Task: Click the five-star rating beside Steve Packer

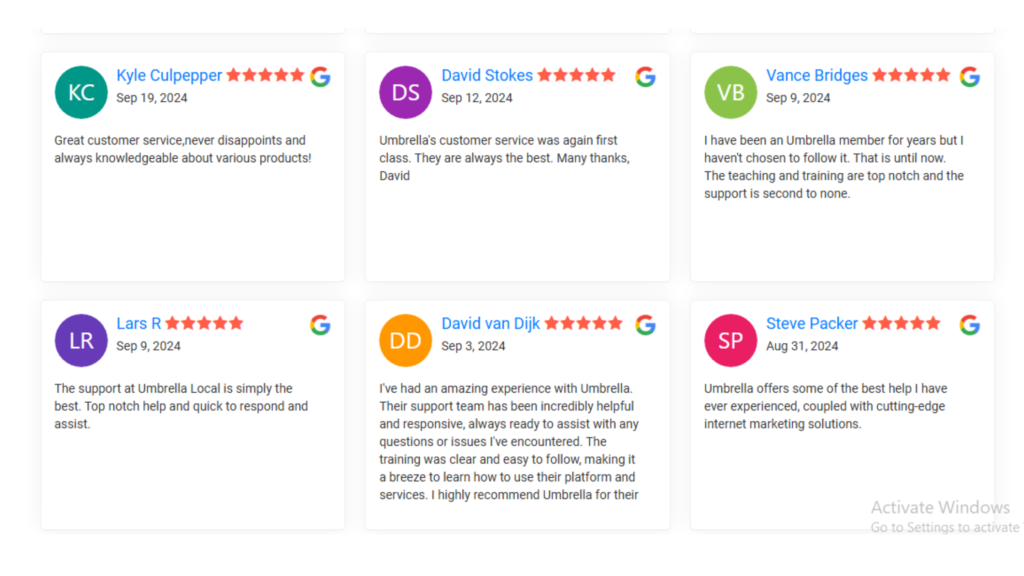Action: click(x=901, y=323)
